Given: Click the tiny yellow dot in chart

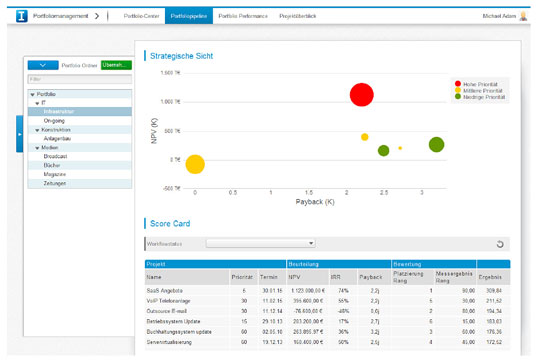Looking at the screenshot, I should (x=400, y=148).
